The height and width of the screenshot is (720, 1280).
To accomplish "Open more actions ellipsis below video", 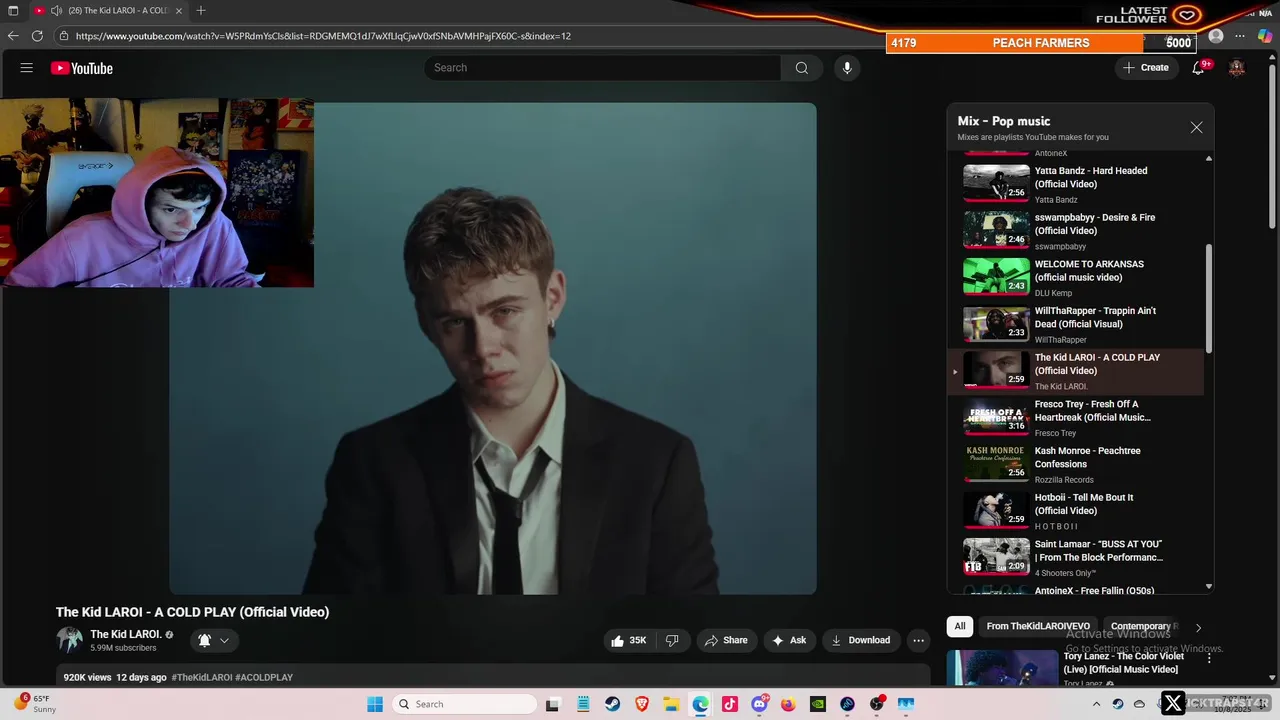I will coord(918,640).
